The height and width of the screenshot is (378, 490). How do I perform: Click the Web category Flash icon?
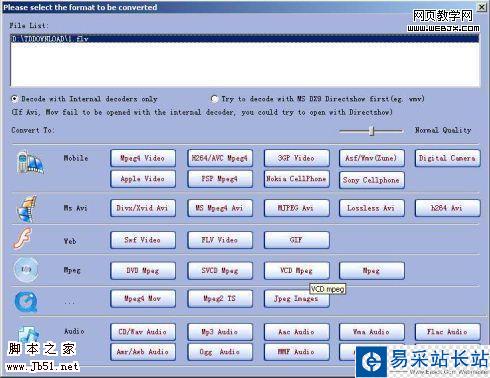(x=23, y=239)
